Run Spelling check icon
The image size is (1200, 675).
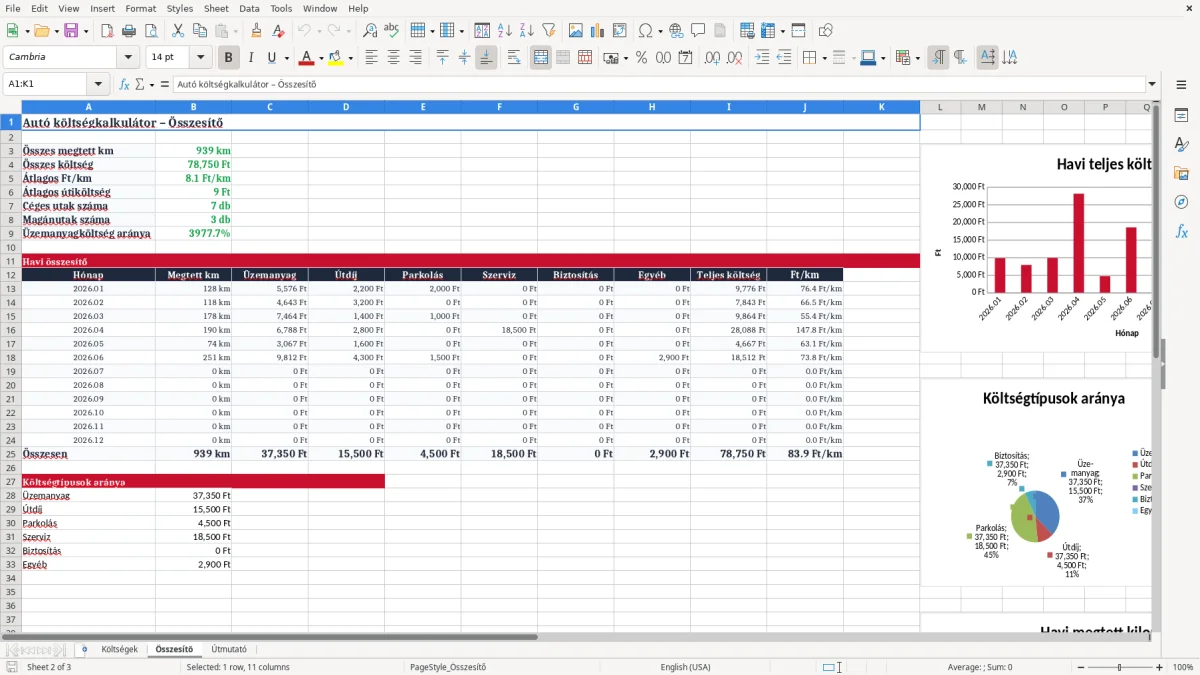point(392,31)
